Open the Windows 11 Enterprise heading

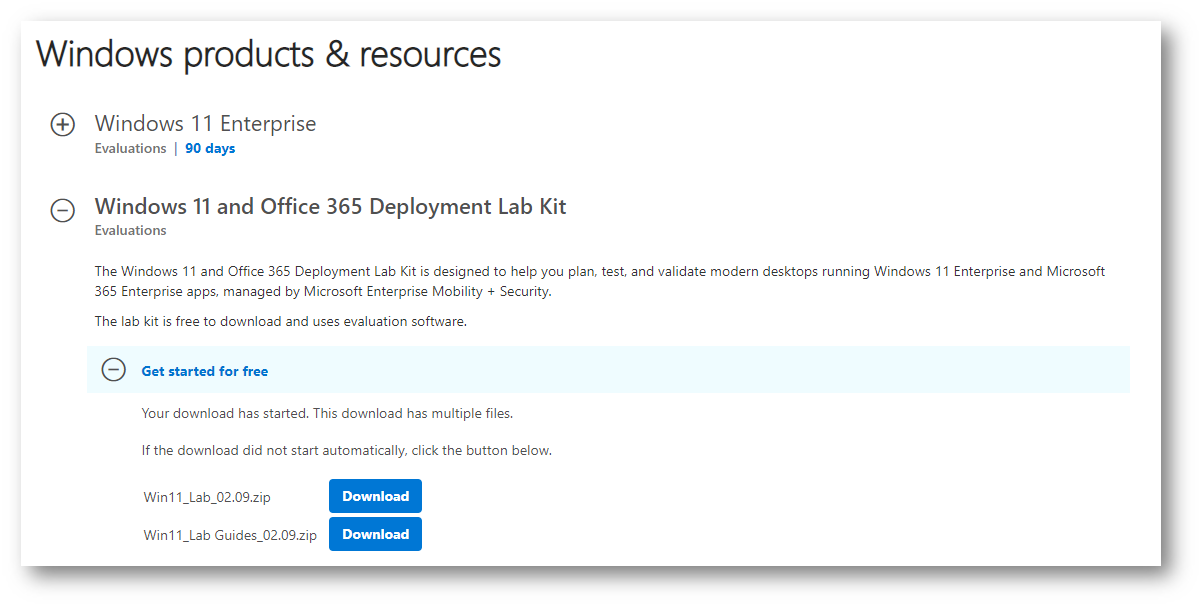(x=205, y=124)
